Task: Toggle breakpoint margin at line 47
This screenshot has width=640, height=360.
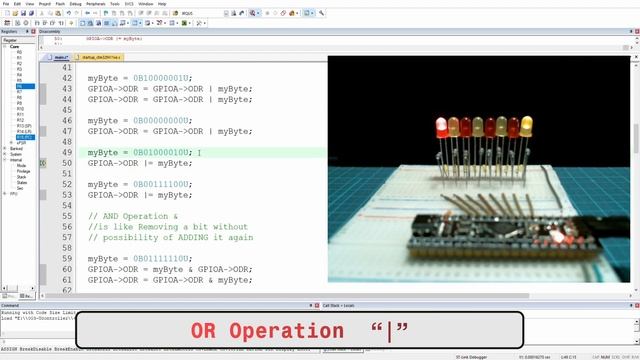Action: click(x=43, y=131)
